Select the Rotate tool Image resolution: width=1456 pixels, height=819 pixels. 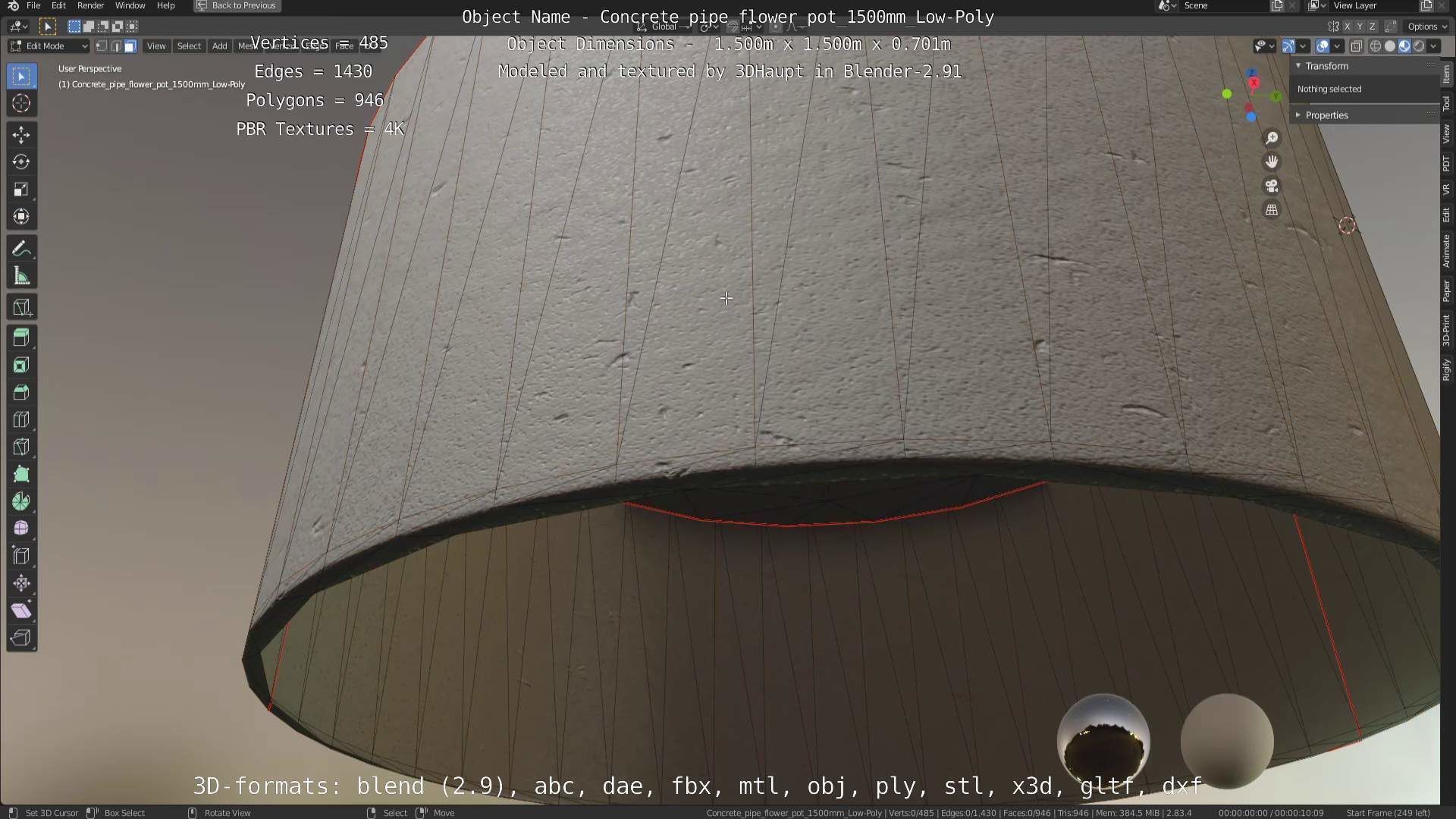(x=21, y=162)
